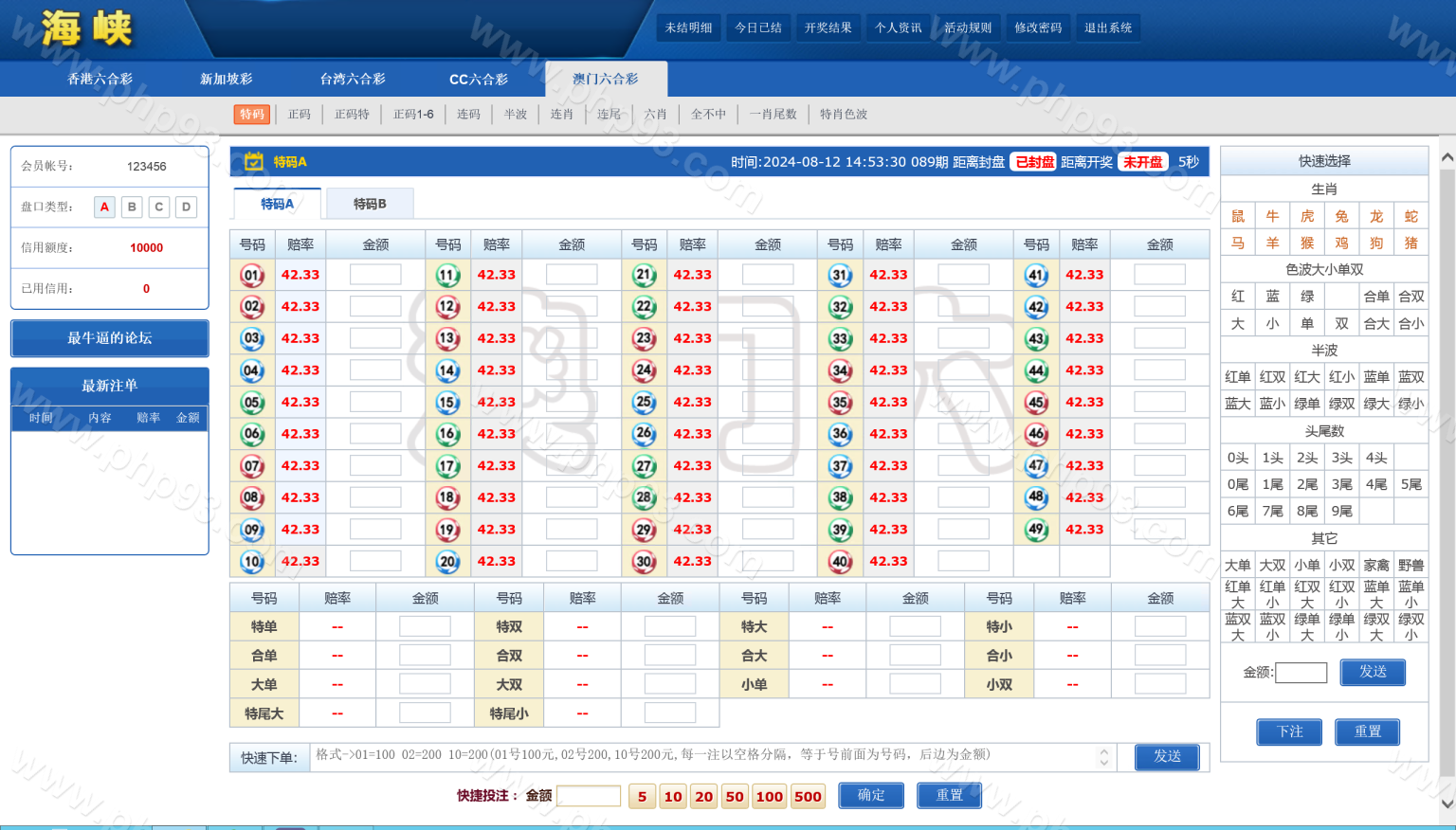Click the calendar icon beside 特码A header
Screen dimensions: 1456x830
coord(253,162)
